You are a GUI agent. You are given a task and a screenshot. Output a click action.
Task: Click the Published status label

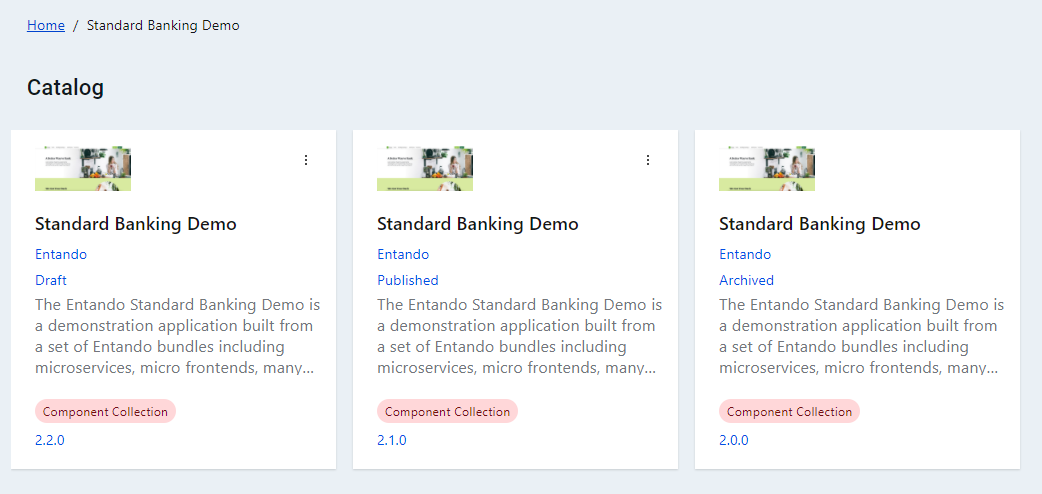point(408,280)
